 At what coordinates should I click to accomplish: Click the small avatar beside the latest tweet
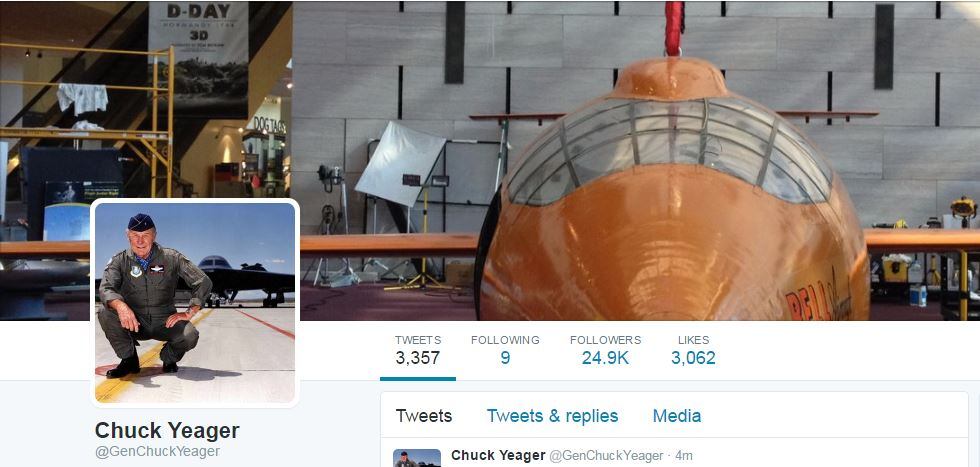click(417, 458)
